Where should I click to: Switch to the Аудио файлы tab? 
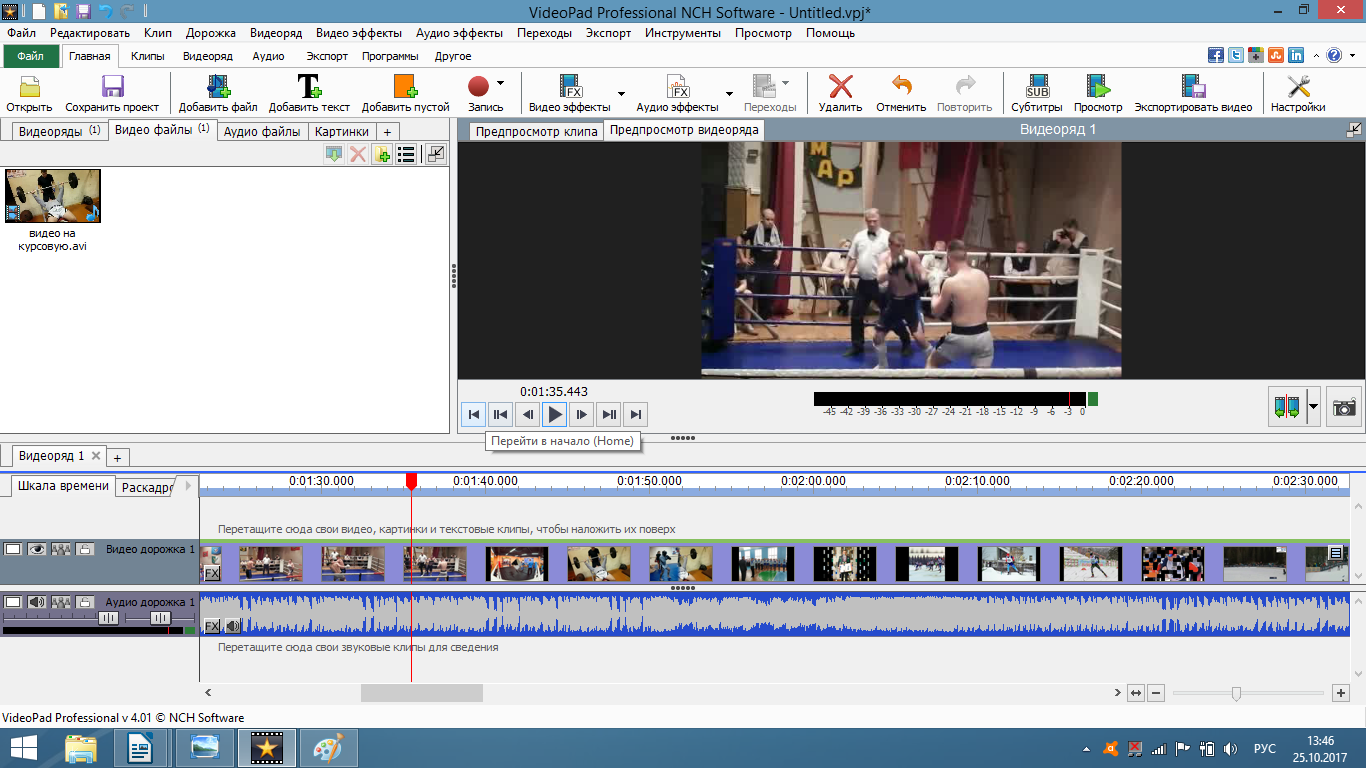pyautogui.click(x=262, y=131)
